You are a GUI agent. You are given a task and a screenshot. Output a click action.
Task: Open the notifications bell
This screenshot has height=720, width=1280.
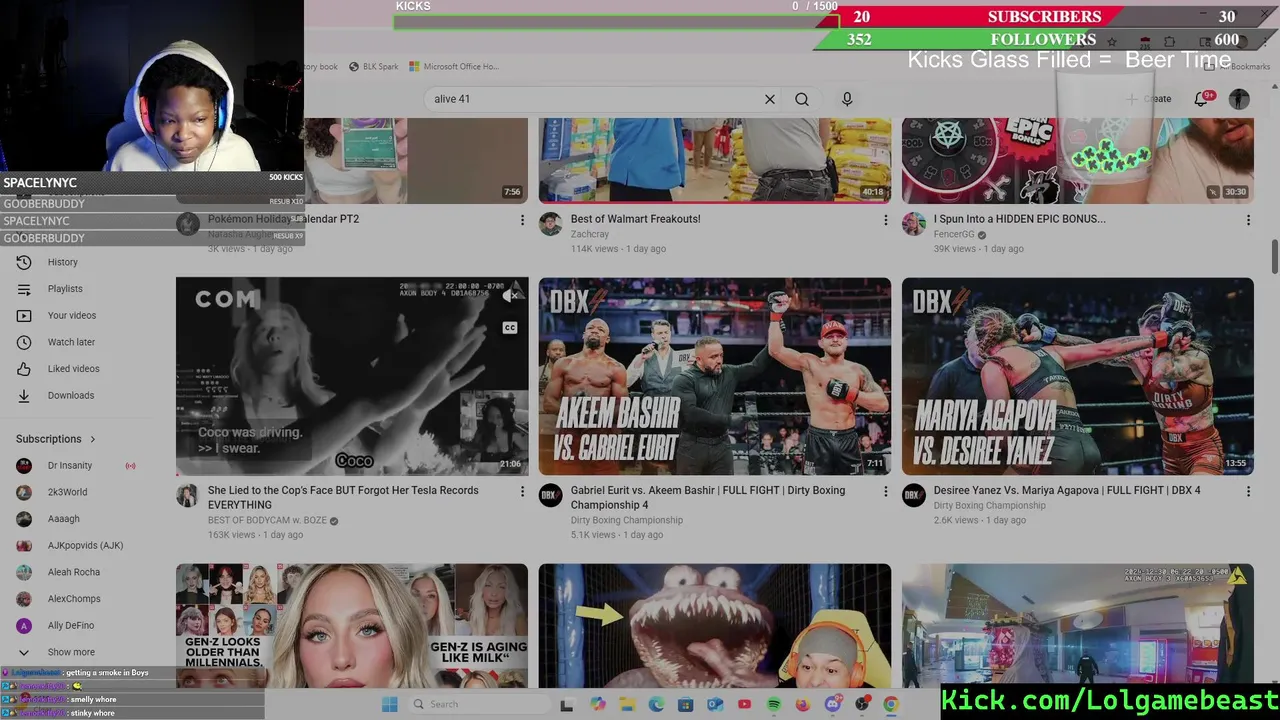(x=1203, y=99)
